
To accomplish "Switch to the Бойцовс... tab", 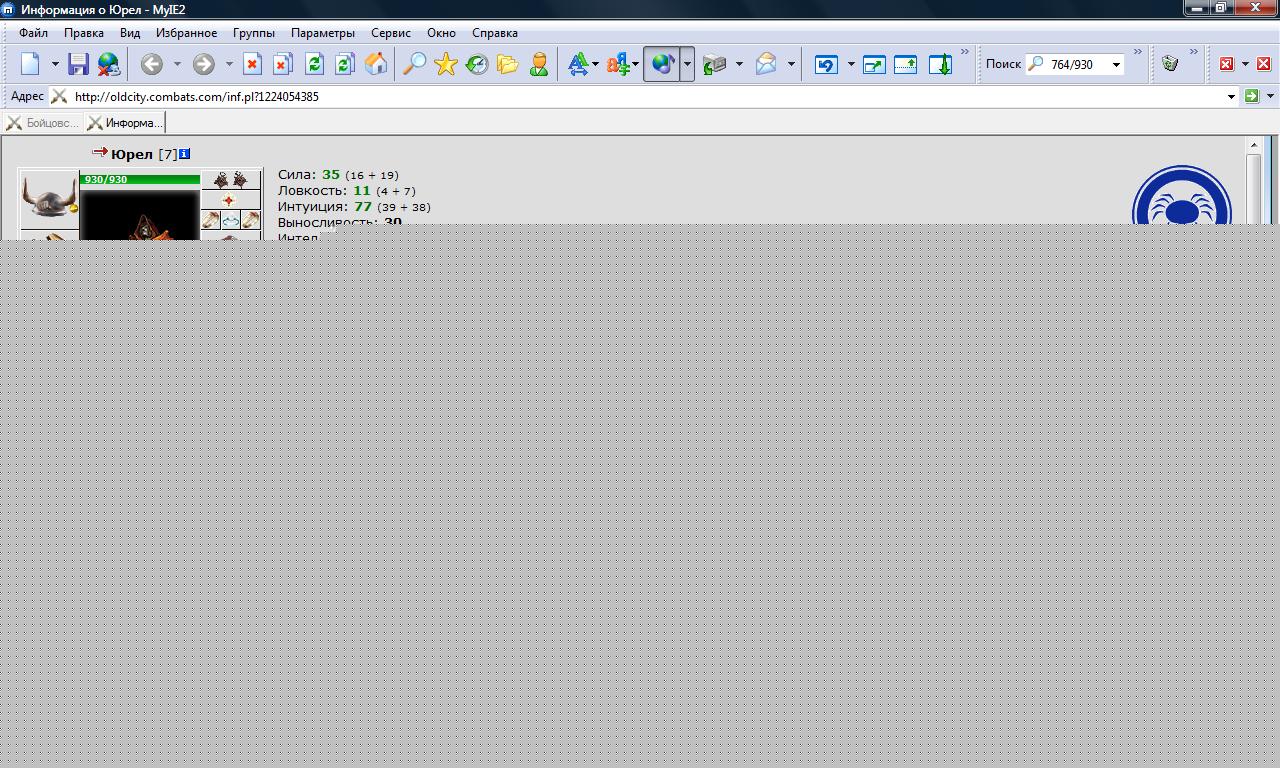I will coord(42,122).
